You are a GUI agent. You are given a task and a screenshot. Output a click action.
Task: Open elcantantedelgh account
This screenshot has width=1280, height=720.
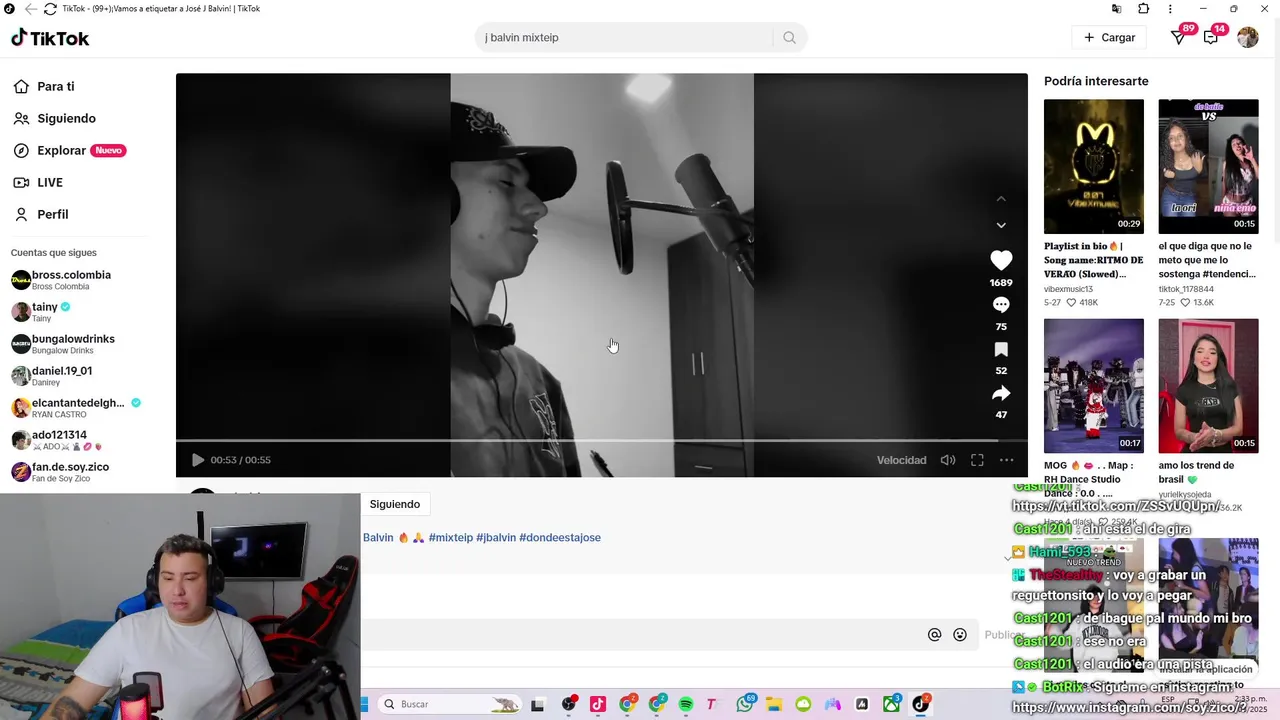[76, 408]
